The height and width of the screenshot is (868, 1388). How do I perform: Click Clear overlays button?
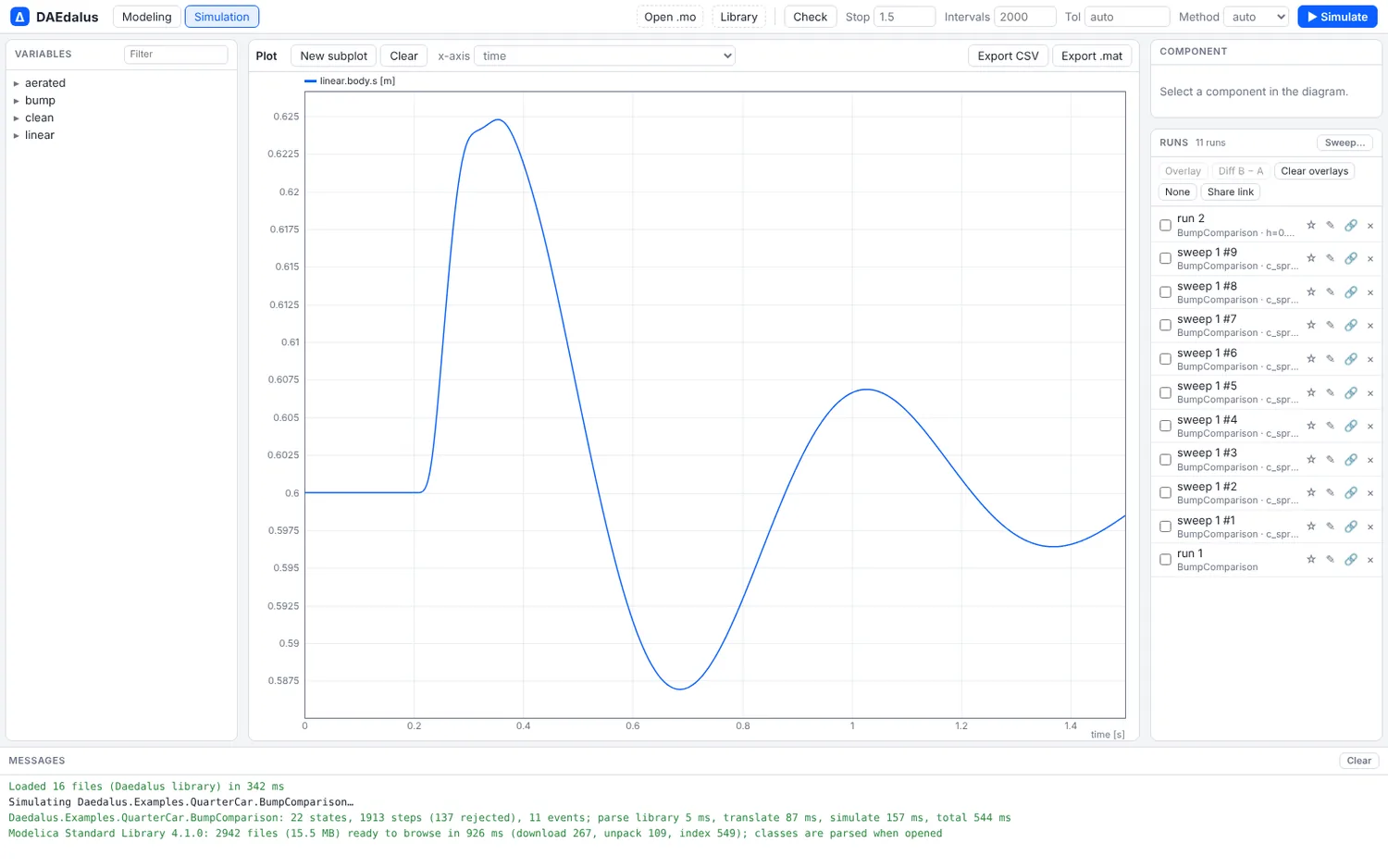click(x=1314, y=171)
